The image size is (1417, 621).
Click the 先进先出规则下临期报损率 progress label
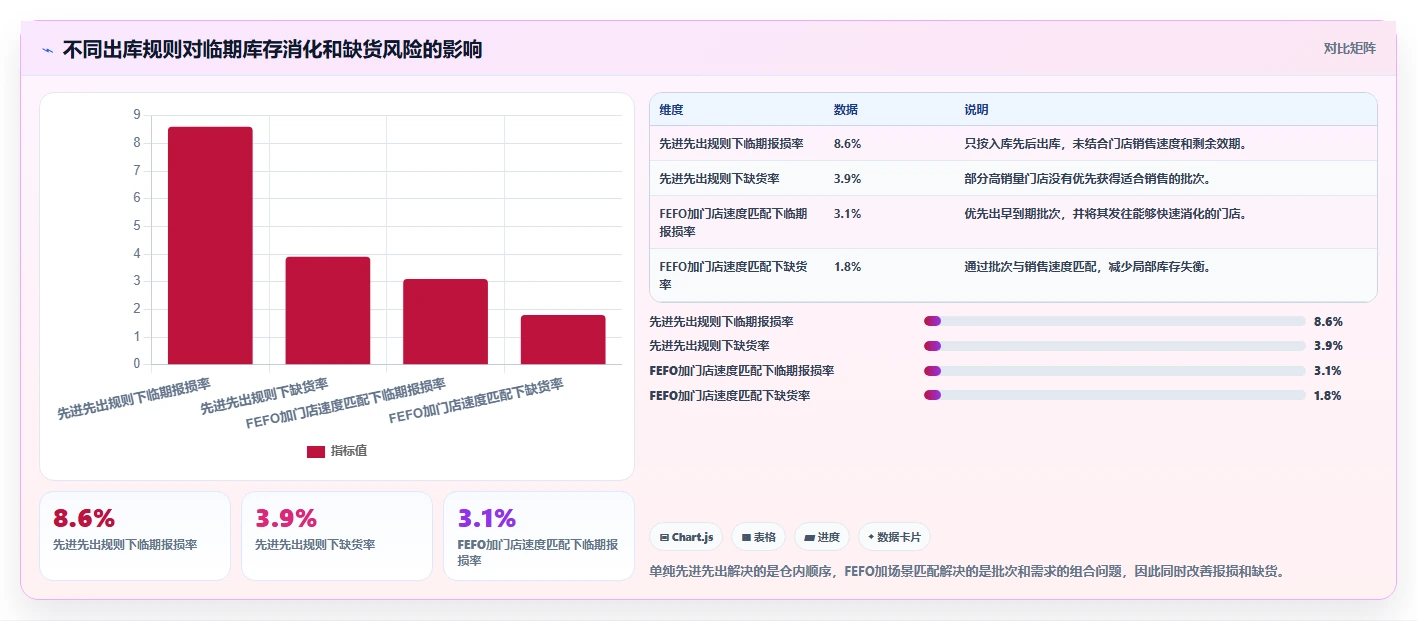pyautogui.click(x=721, y=322)
